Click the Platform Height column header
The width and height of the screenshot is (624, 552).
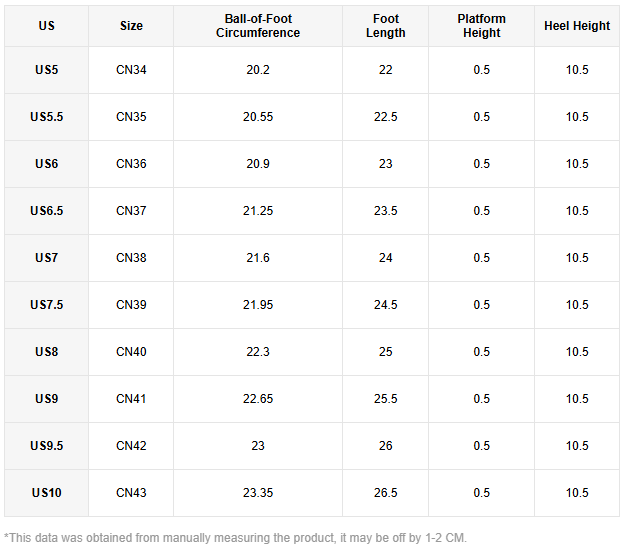click(481, 26)
